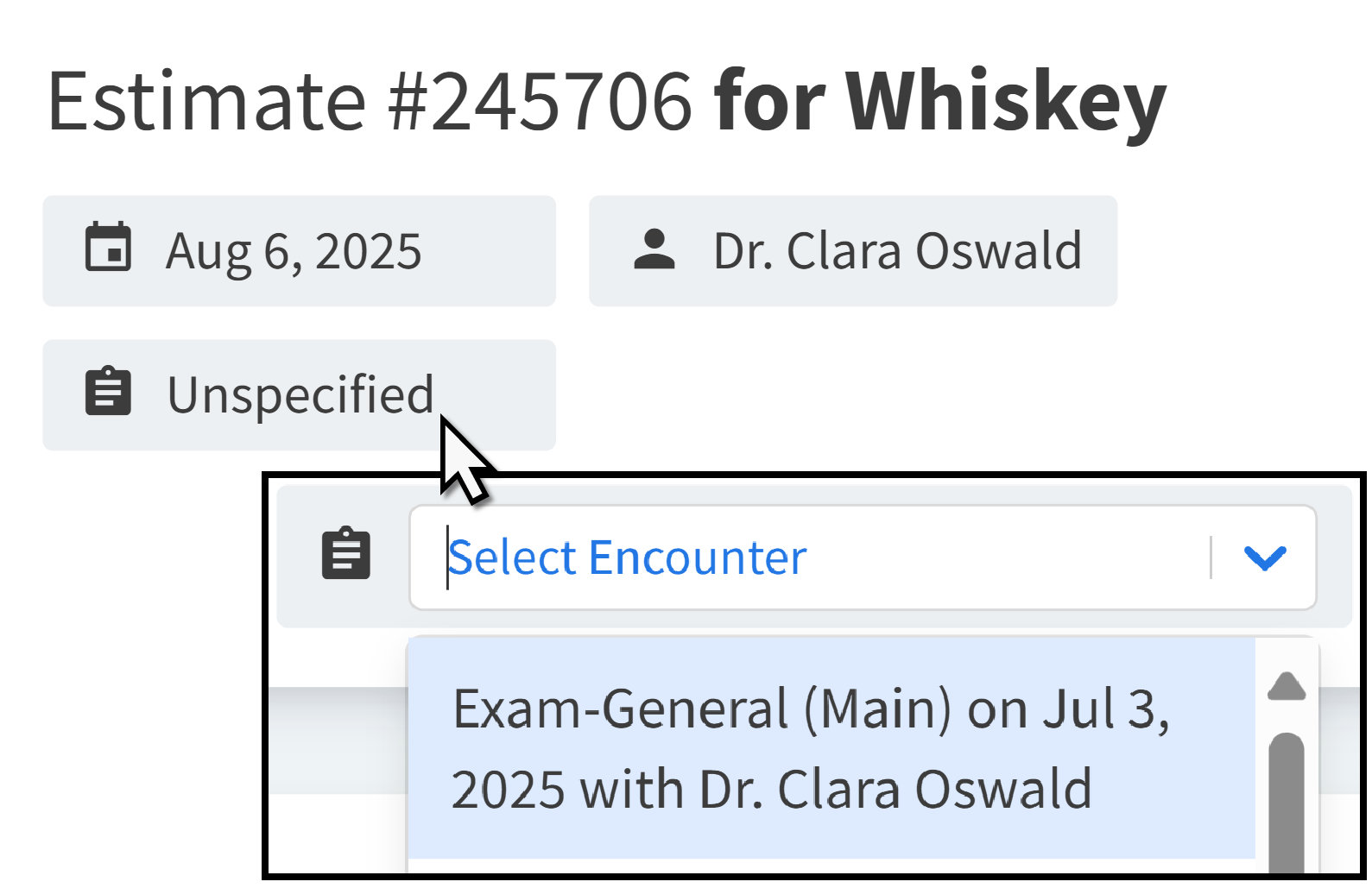1372x888 pixels.
Task: Click the patient name Whiskey in title
Action: (x=1006, y=101)
